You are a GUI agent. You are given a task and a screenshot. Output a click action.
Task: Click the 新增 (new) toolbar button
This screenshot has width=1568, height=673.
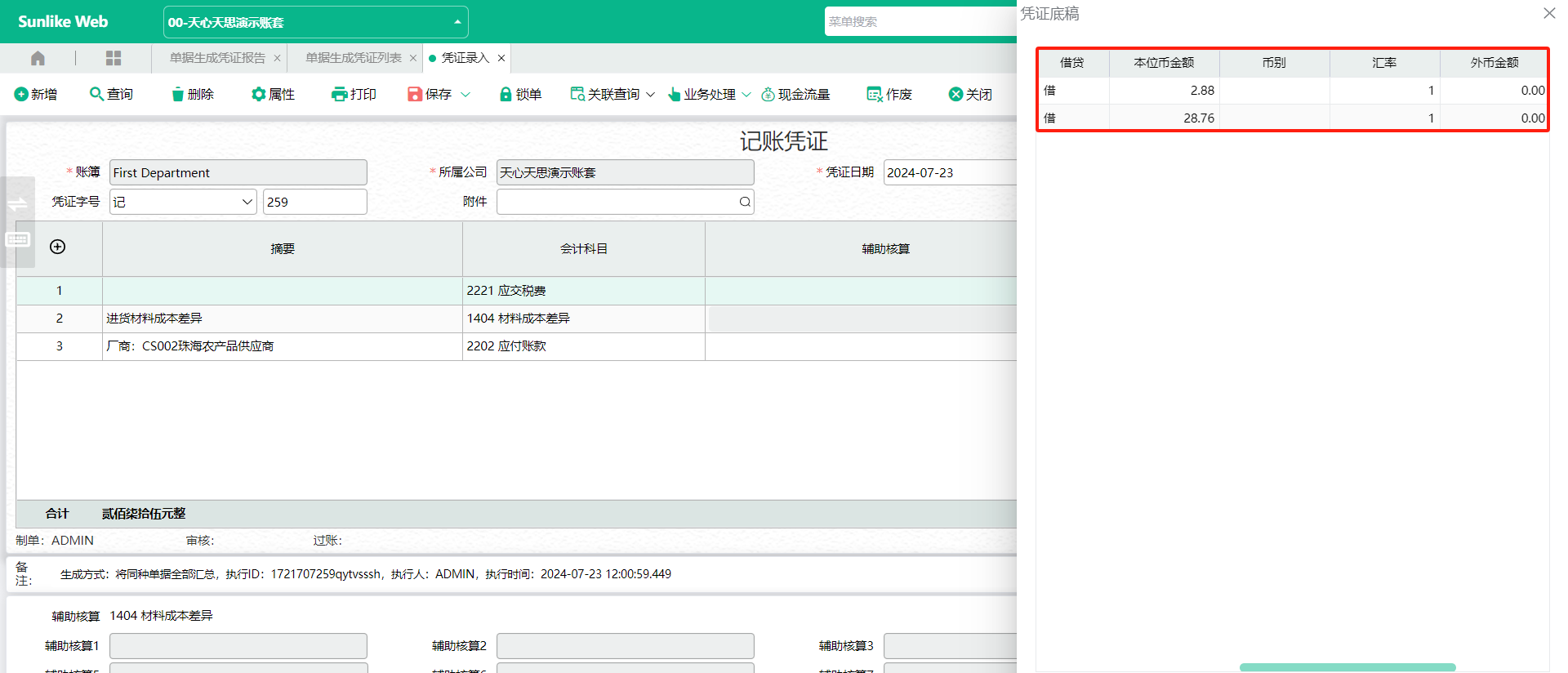pos(36,95)
